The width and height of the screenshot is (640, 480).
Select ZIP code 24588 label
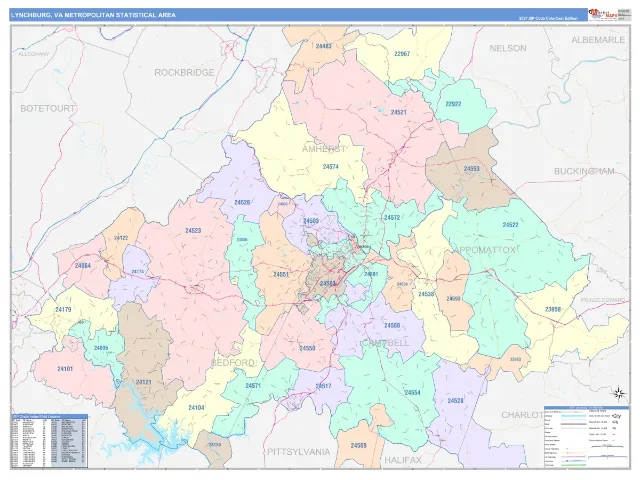point(392,326)
